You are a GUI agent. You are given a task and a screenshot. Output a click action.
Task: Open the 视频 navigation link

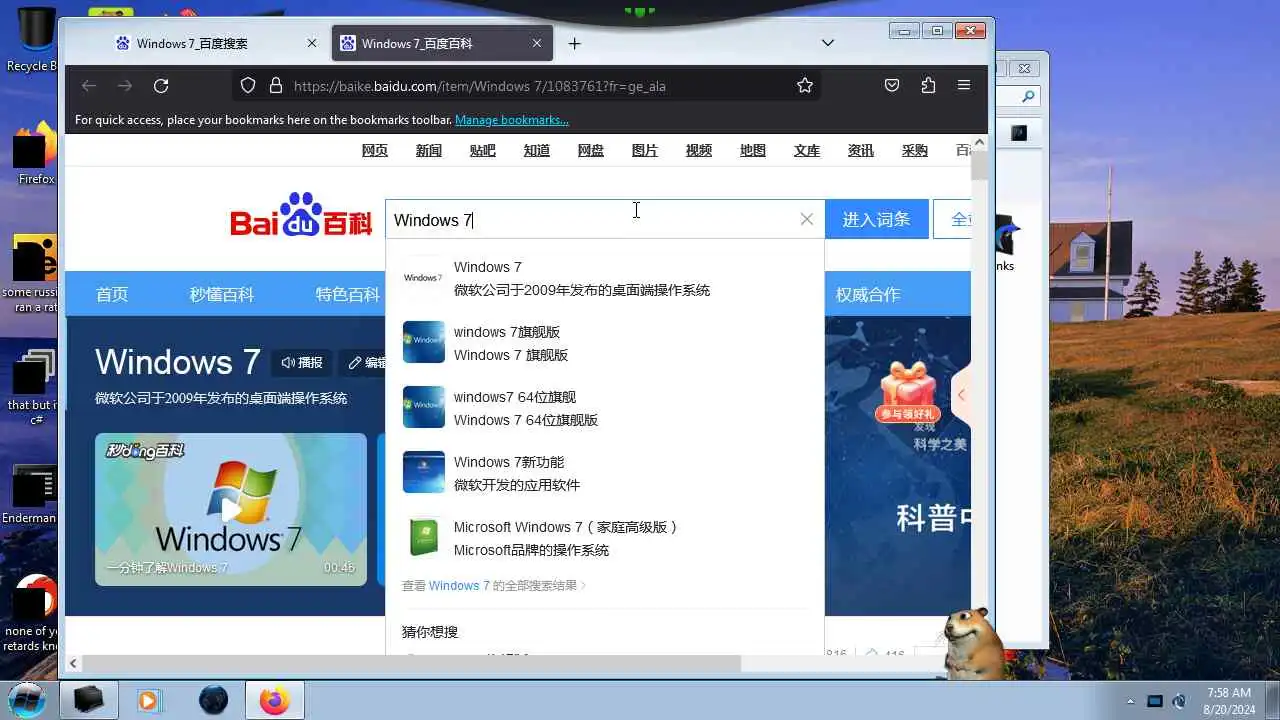coord(699,150)
